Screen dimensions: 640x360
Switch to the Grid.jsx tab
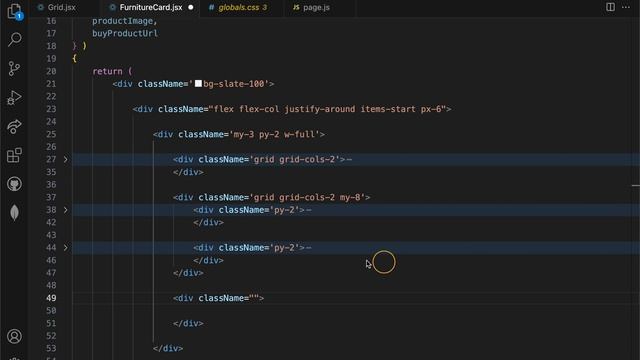(x=62, y=7)
